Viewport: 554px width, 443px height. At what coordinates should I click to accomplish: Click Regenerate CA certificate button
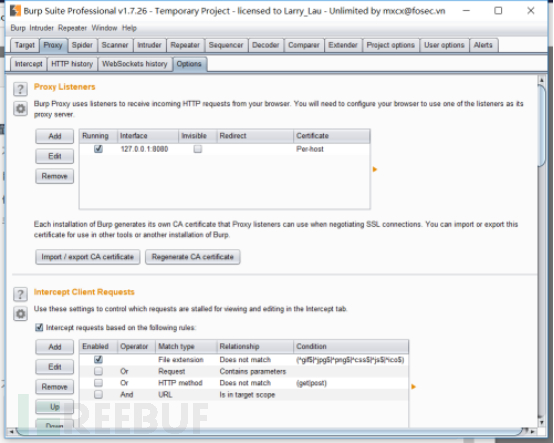click(193, 257)
